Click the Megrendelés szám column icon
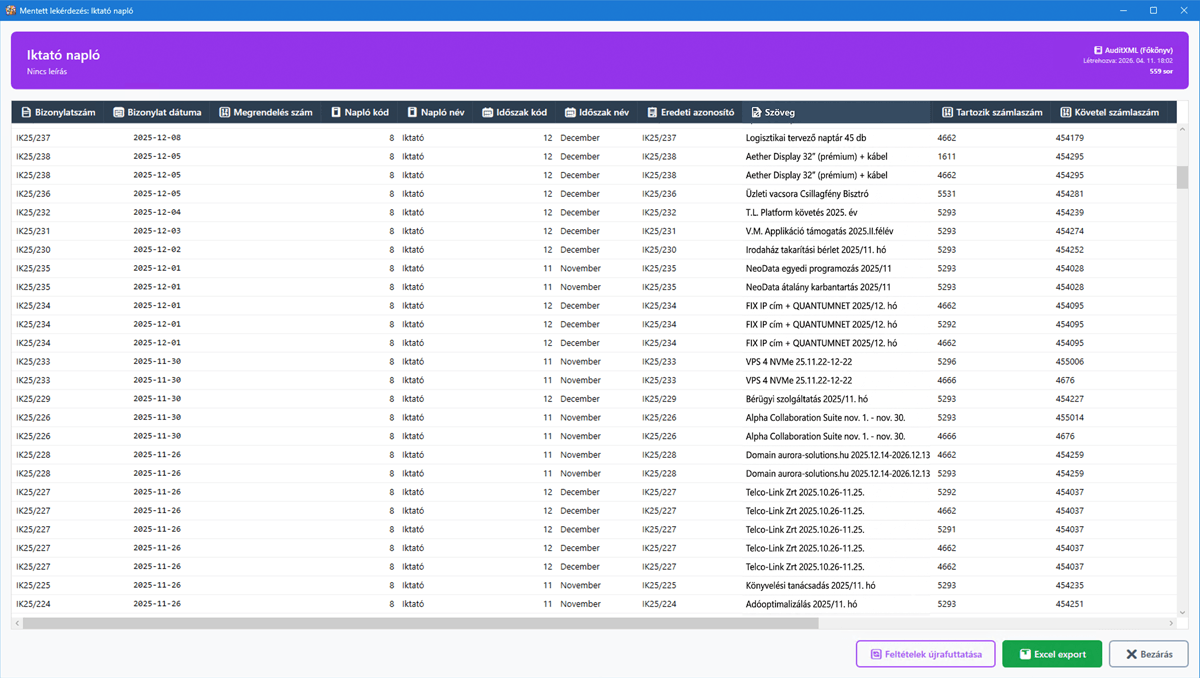This screenshot has height=678, width=1200. pyautogui.click(x=225, y=113)
